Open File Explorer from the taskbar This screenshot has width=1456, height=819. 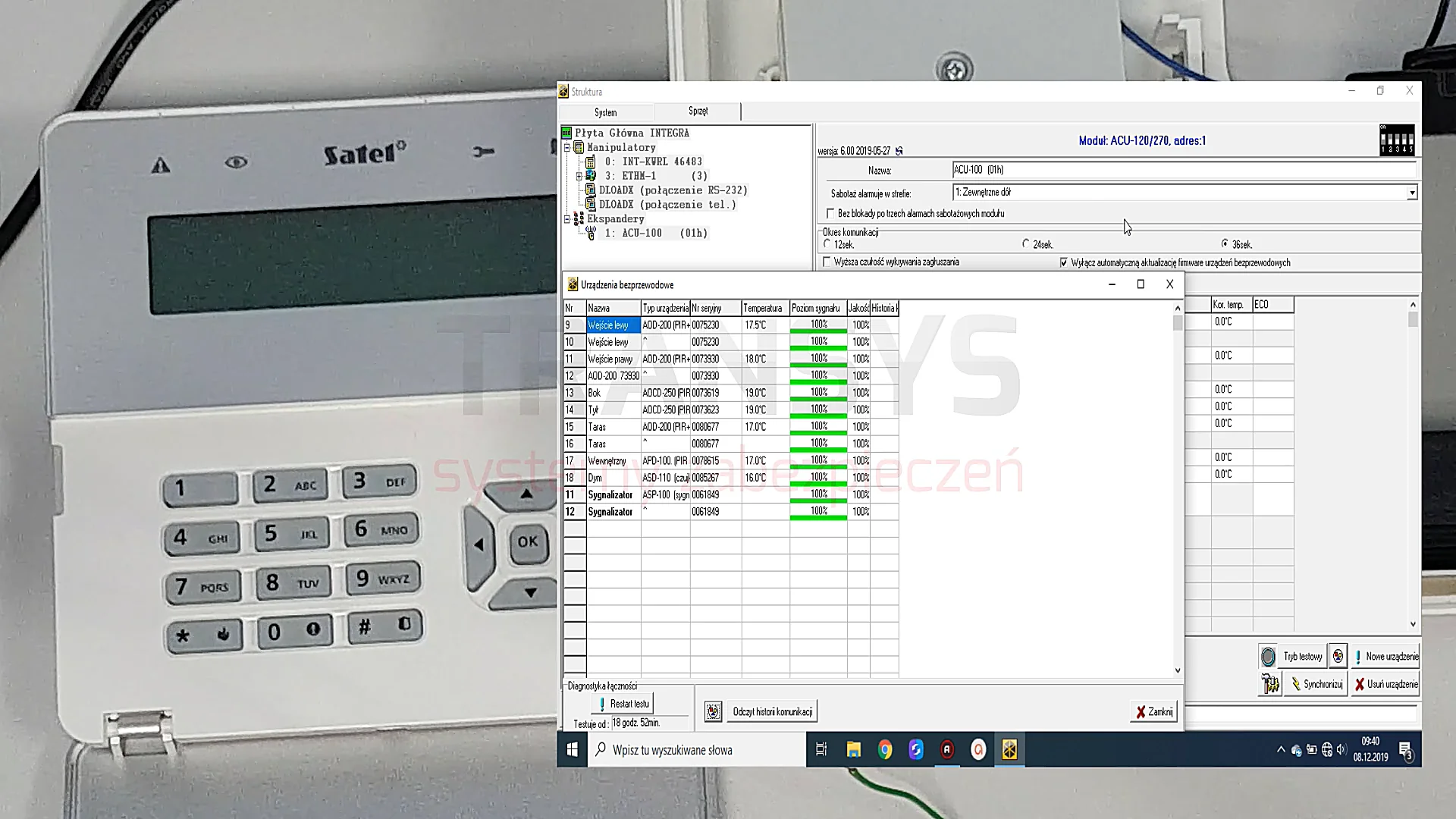[853, 750]
